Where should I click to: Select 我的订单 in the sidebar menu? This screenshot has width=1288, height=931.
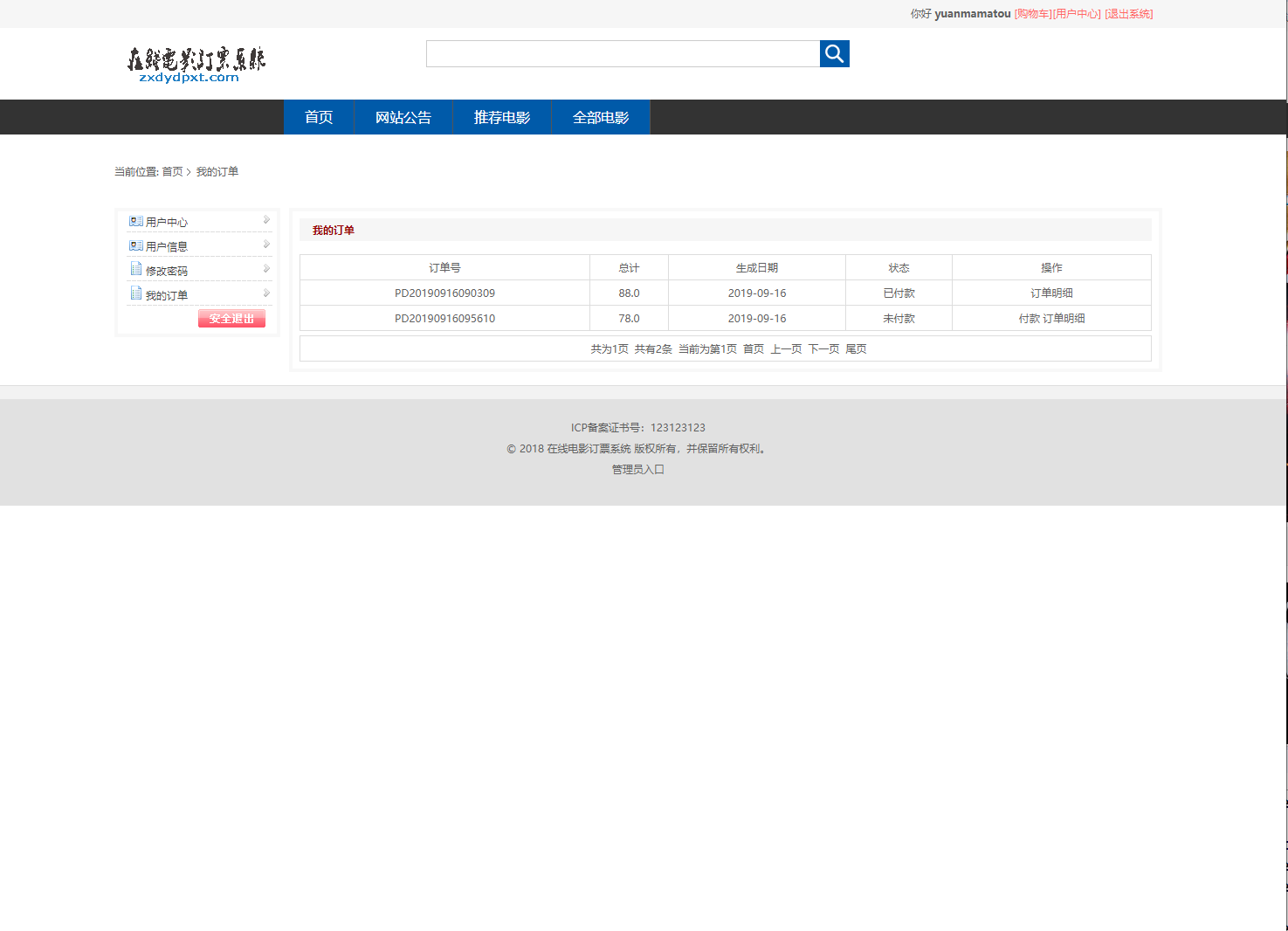tap(167, 295)
